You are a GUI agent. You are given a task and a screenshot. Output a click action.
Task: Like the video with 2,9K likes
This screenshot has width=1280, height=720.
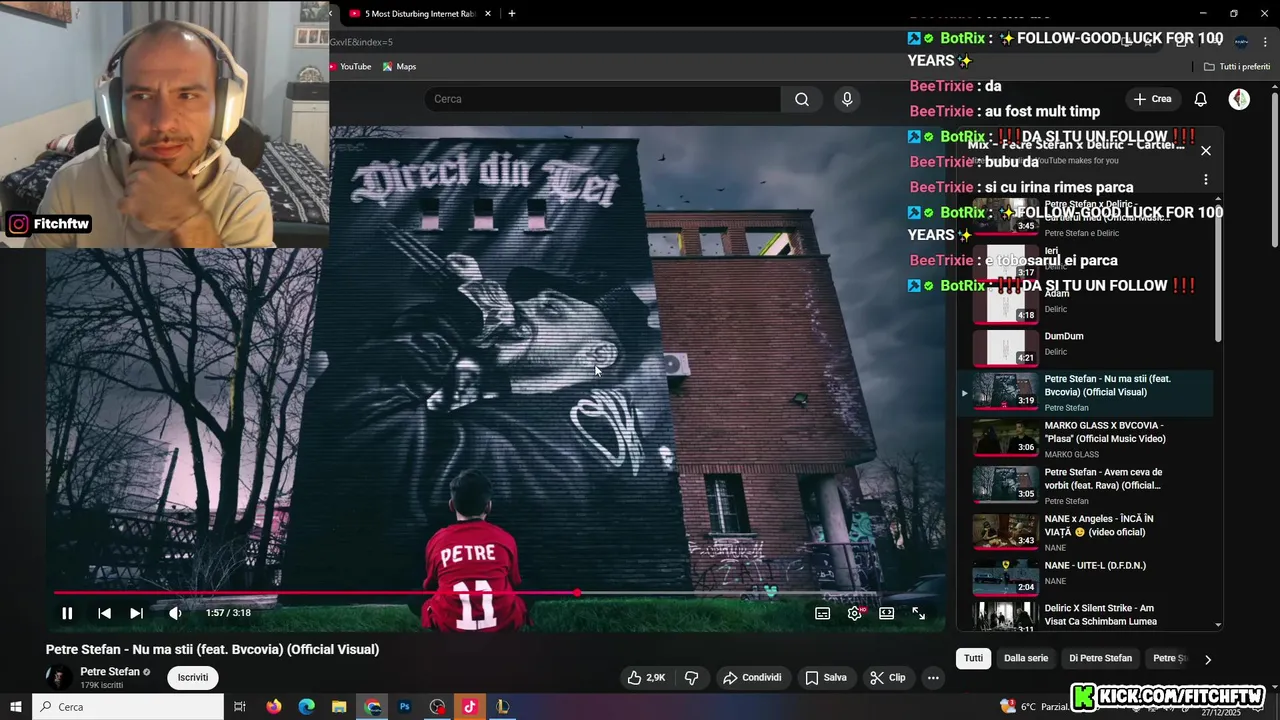coord(646,677)
